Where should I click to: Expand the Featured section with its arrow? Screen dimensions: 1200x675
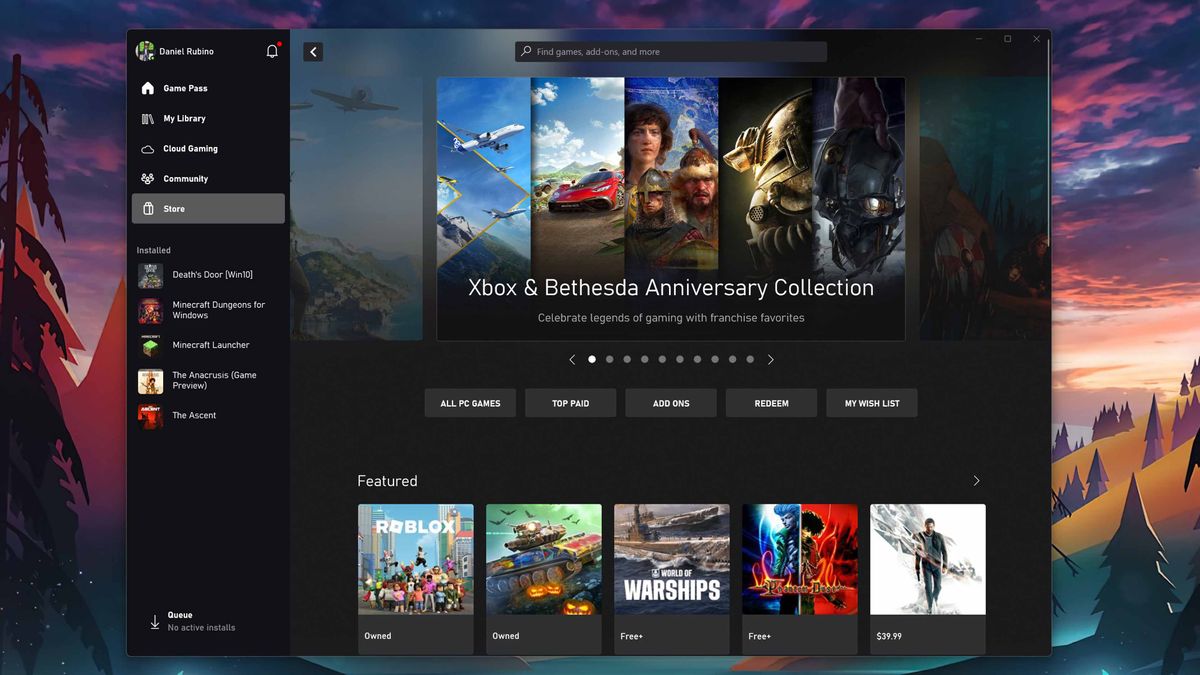976,480
